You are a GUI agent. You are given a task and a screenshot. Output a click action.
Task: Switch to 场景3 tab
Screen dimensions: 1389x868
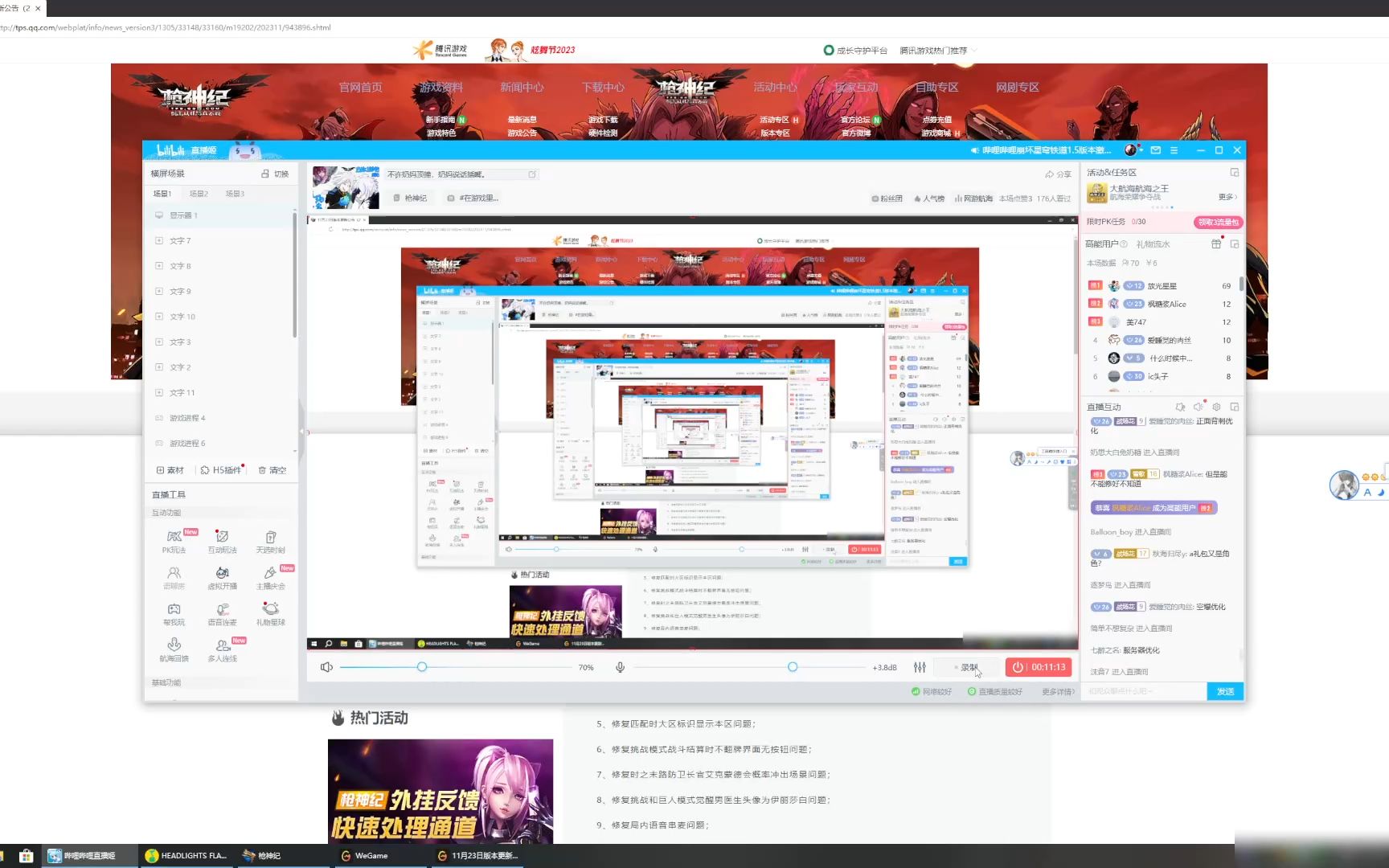click(x=235, y=194)
